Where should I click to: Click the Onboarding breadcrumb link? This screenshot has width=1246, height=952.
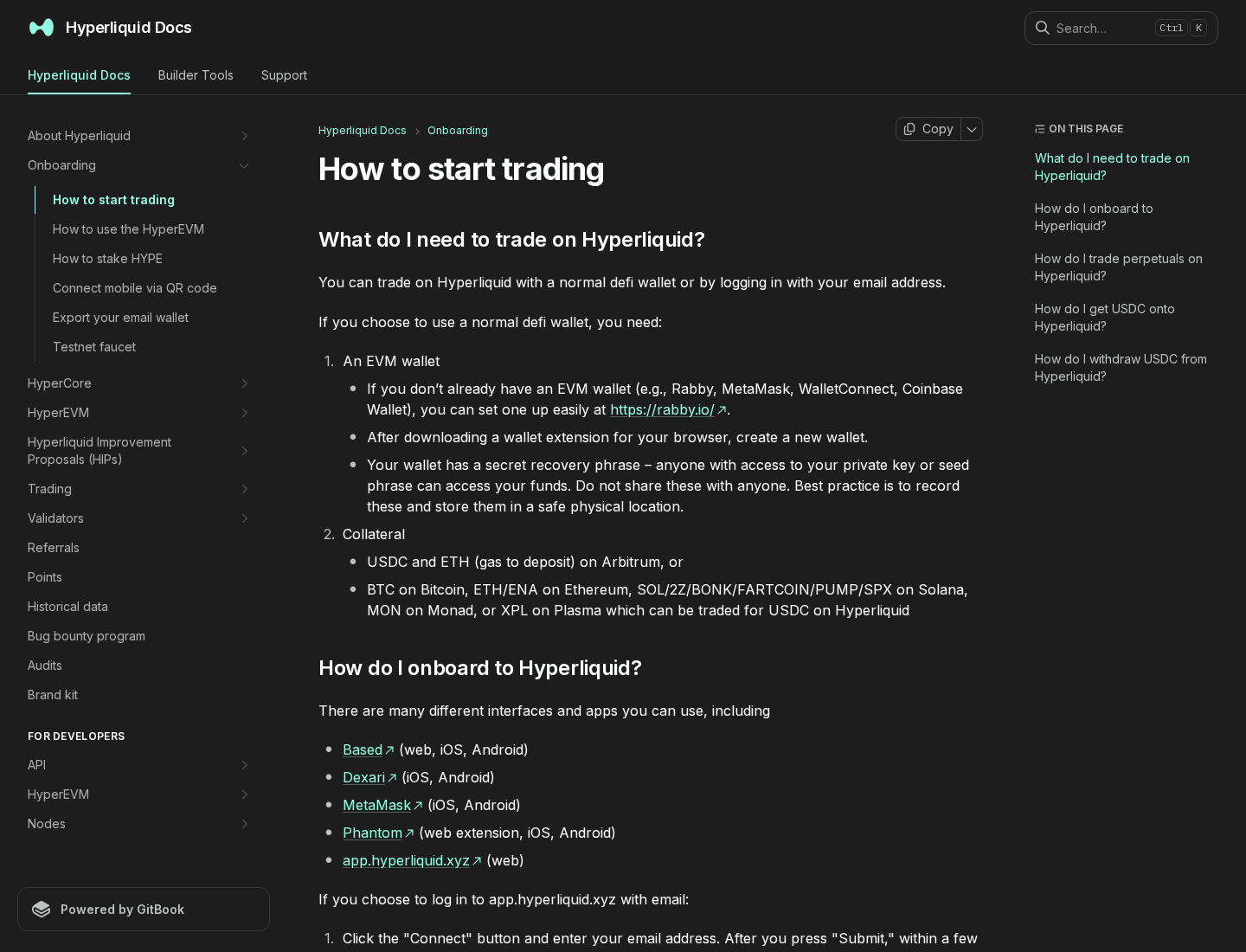tap(457, 131)
